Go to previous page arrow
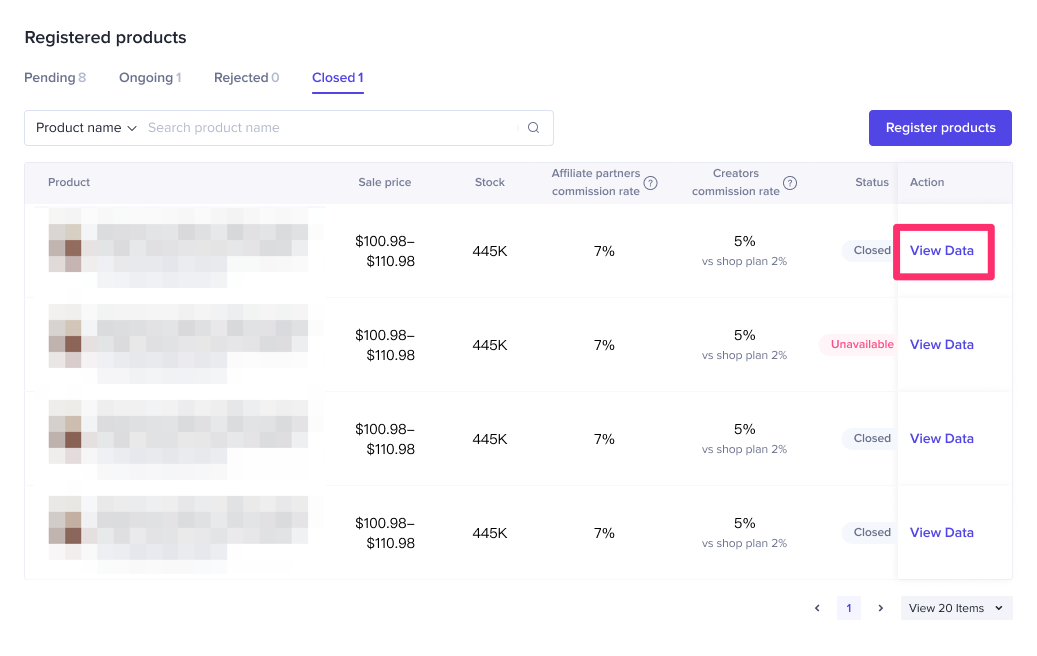Image resolution: width=1037 pixels, height=656 pixels. (x=817, y=608)
